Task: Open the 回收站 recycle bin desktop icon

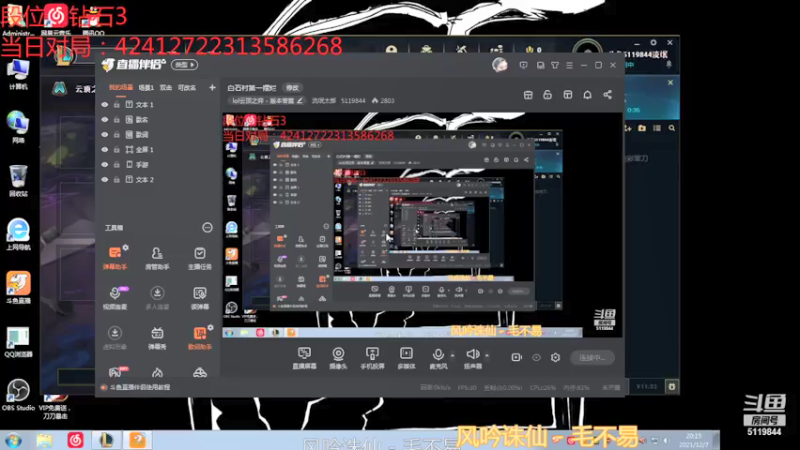Action: 18,180
